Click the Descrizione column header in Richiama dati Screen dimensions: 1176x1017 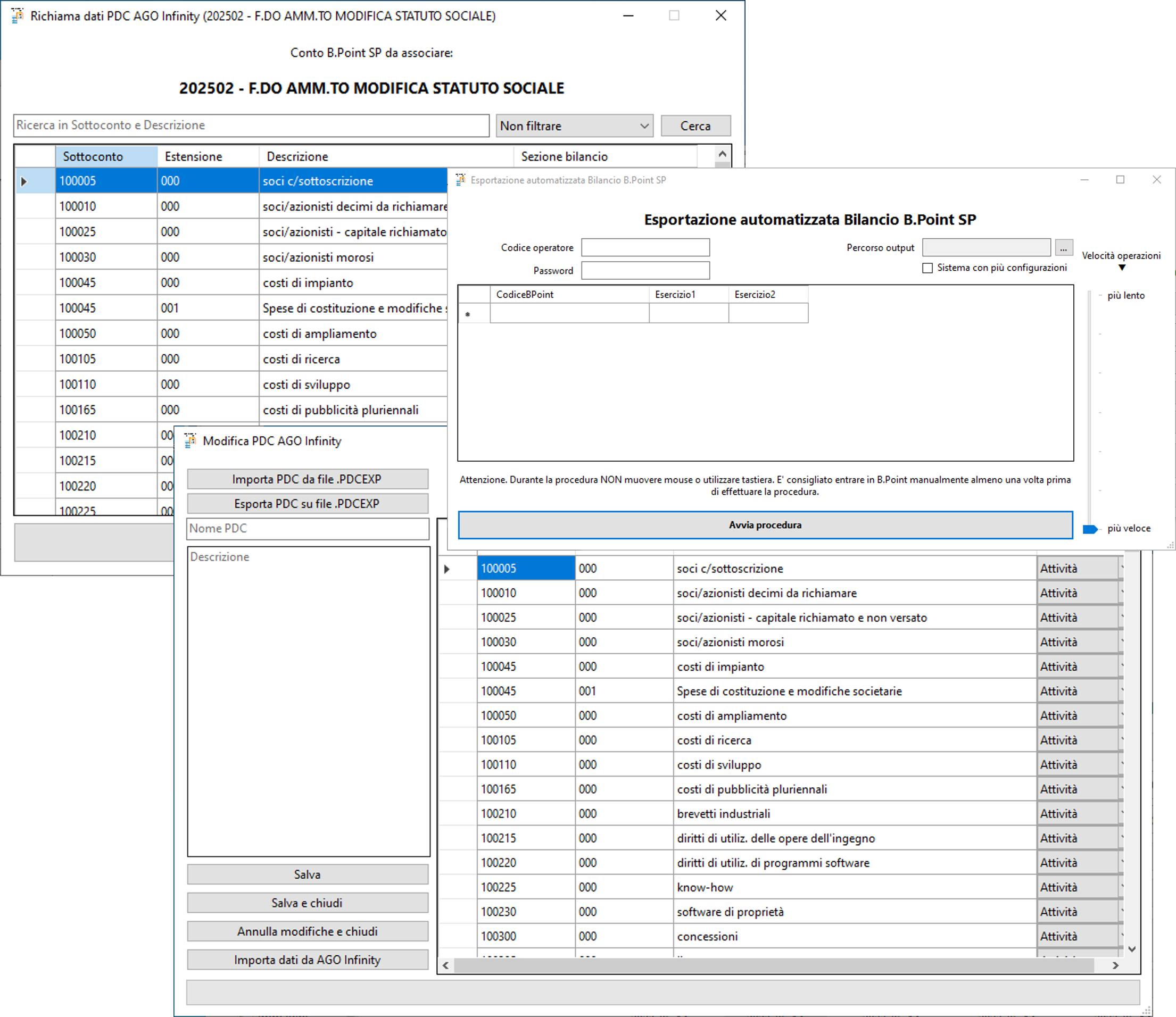click(x=386, y=156)
